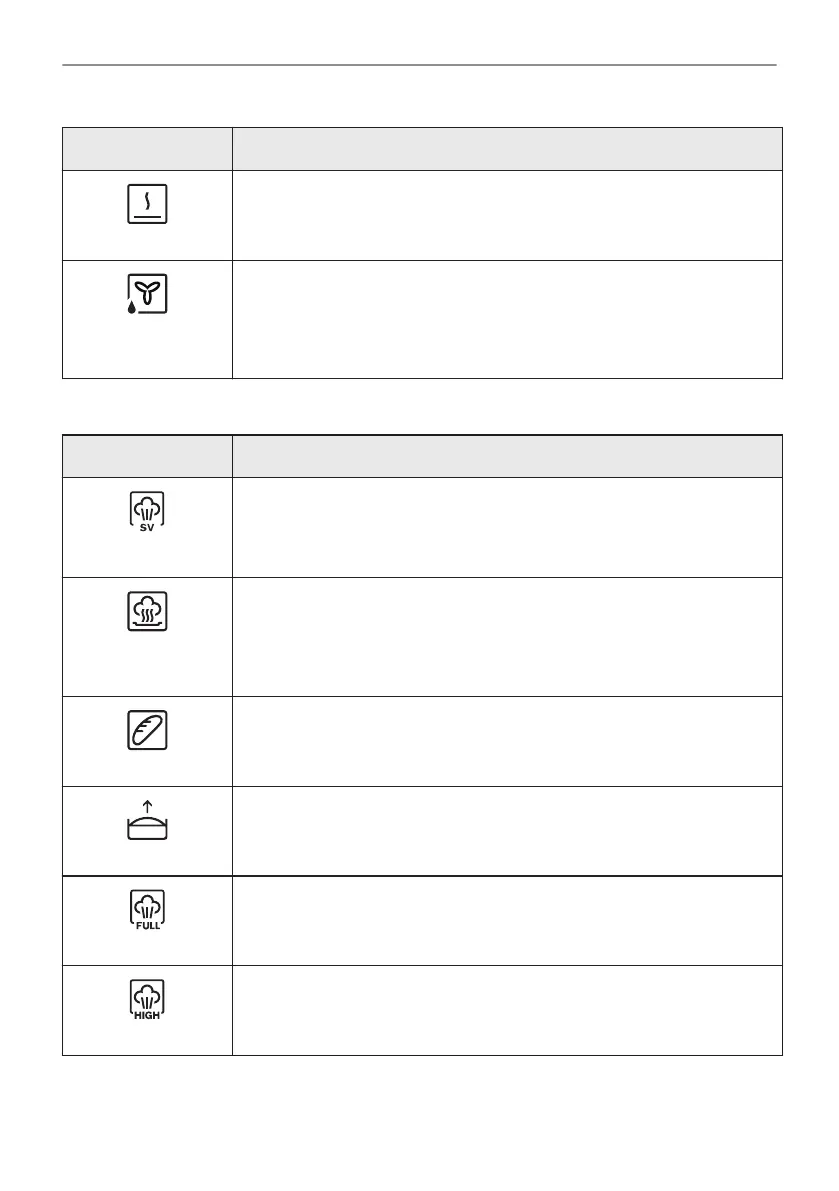This screenshot has height=1191, width=839.
Task: Select the fan with water drop icon
Action: [x=148, y=293]
